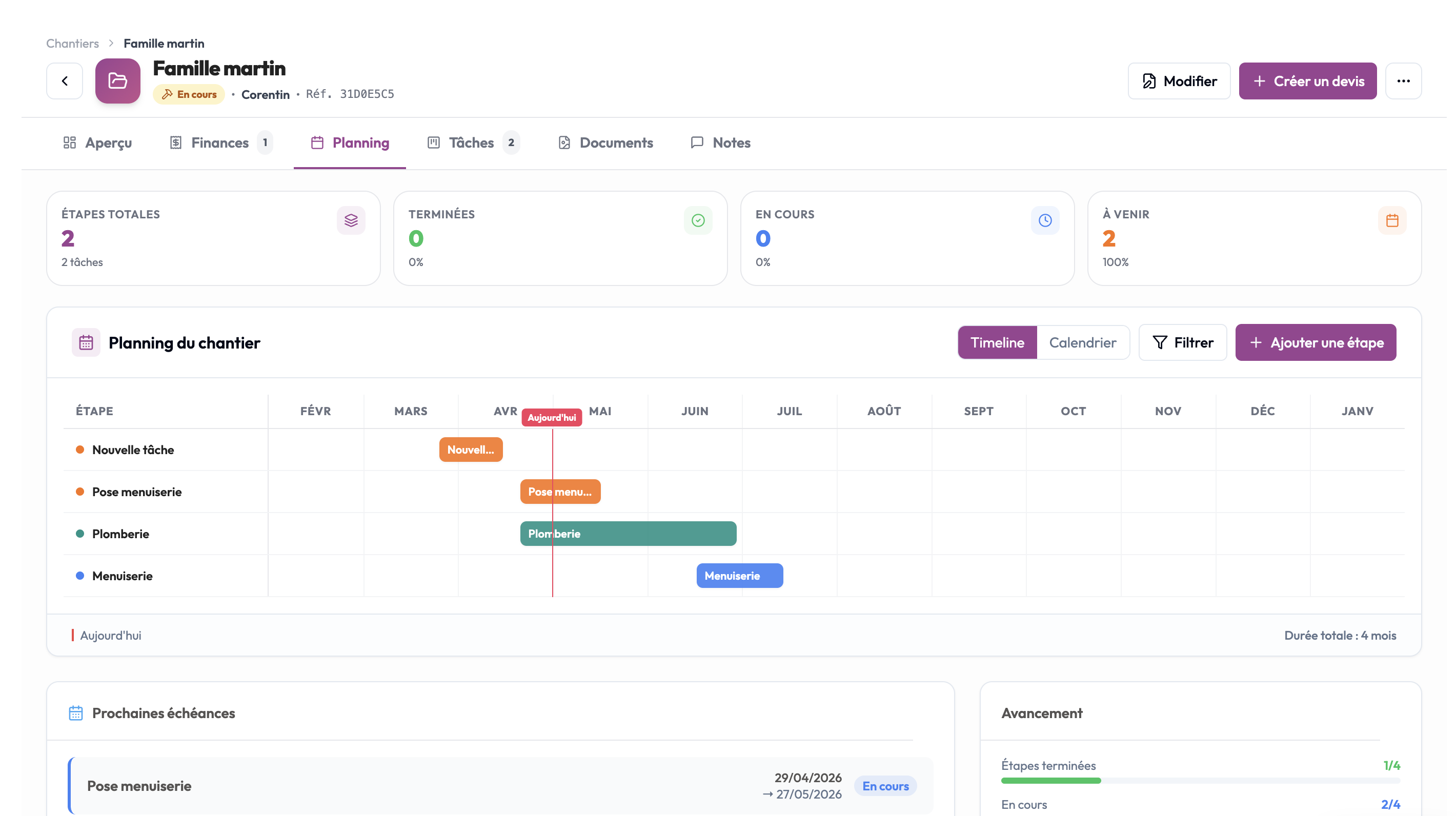
Task: Click the back arrow button
Action: [65, 81]
